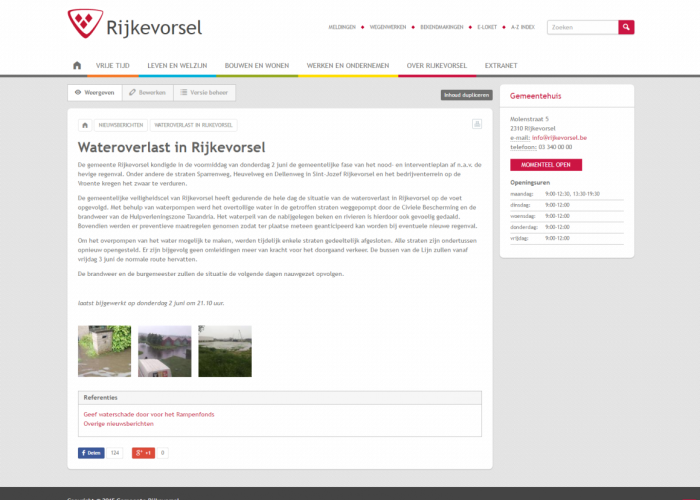The image size is (700, 500).
Task: Expand the Over Rijkevorsel menu
Action: click(436, 66)
